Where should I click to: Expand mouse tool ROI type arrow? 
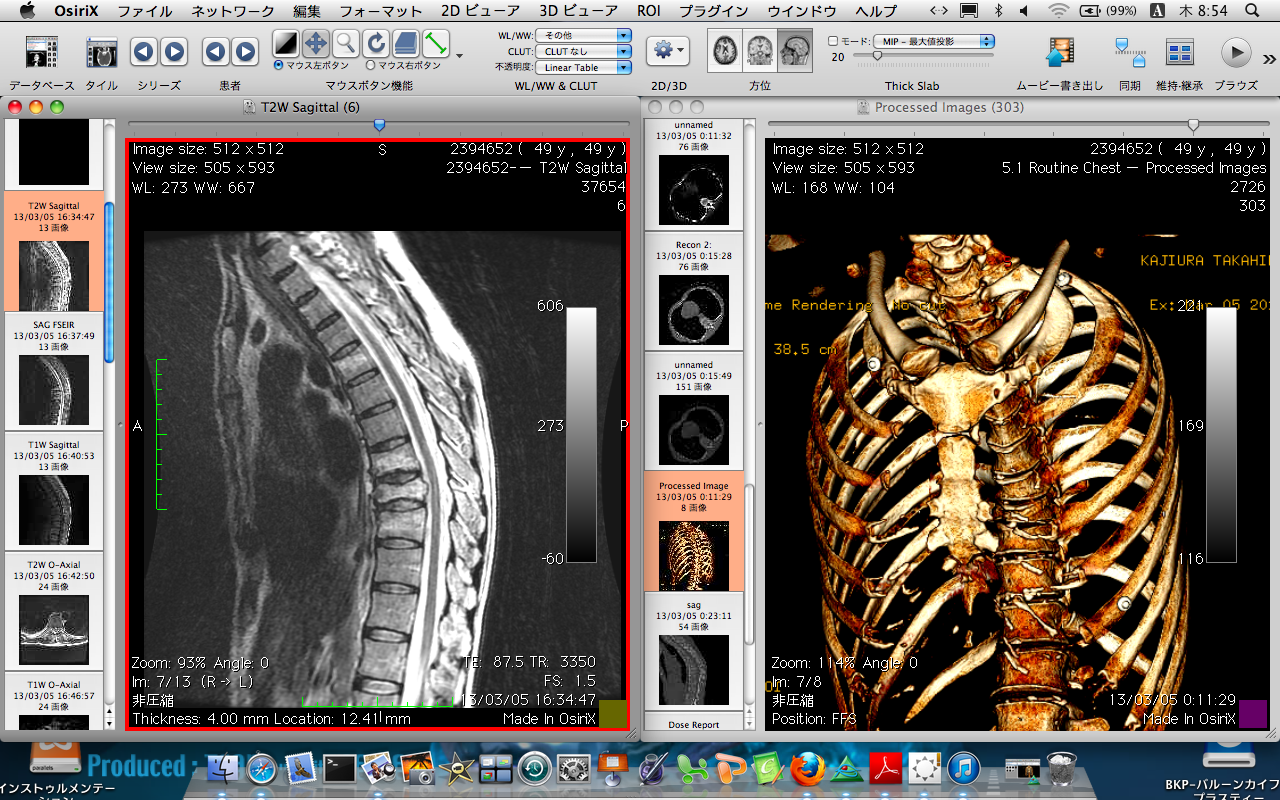click(x=459, y=56)
